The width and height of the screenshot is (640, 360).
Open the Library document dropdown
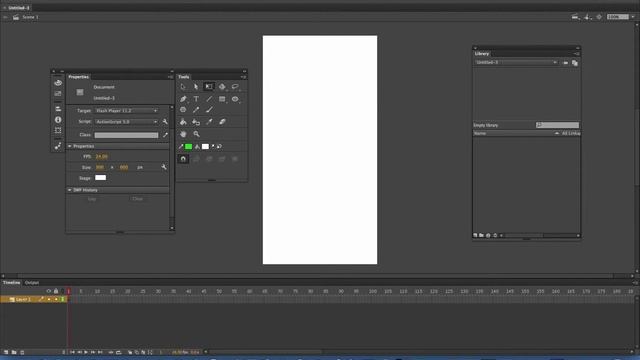516,62
